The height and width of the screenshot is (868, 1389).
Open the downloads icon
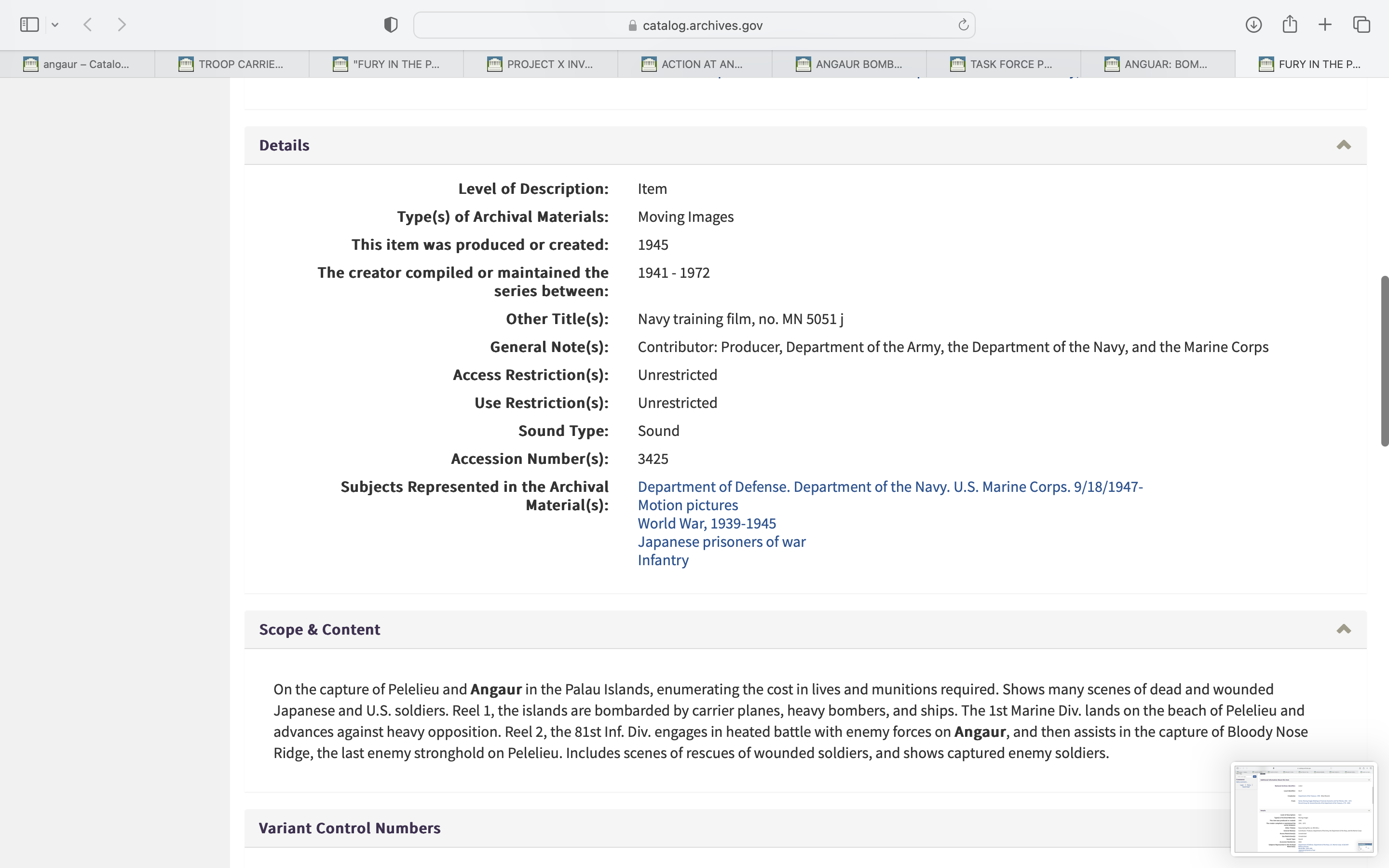coord(1253,25)
